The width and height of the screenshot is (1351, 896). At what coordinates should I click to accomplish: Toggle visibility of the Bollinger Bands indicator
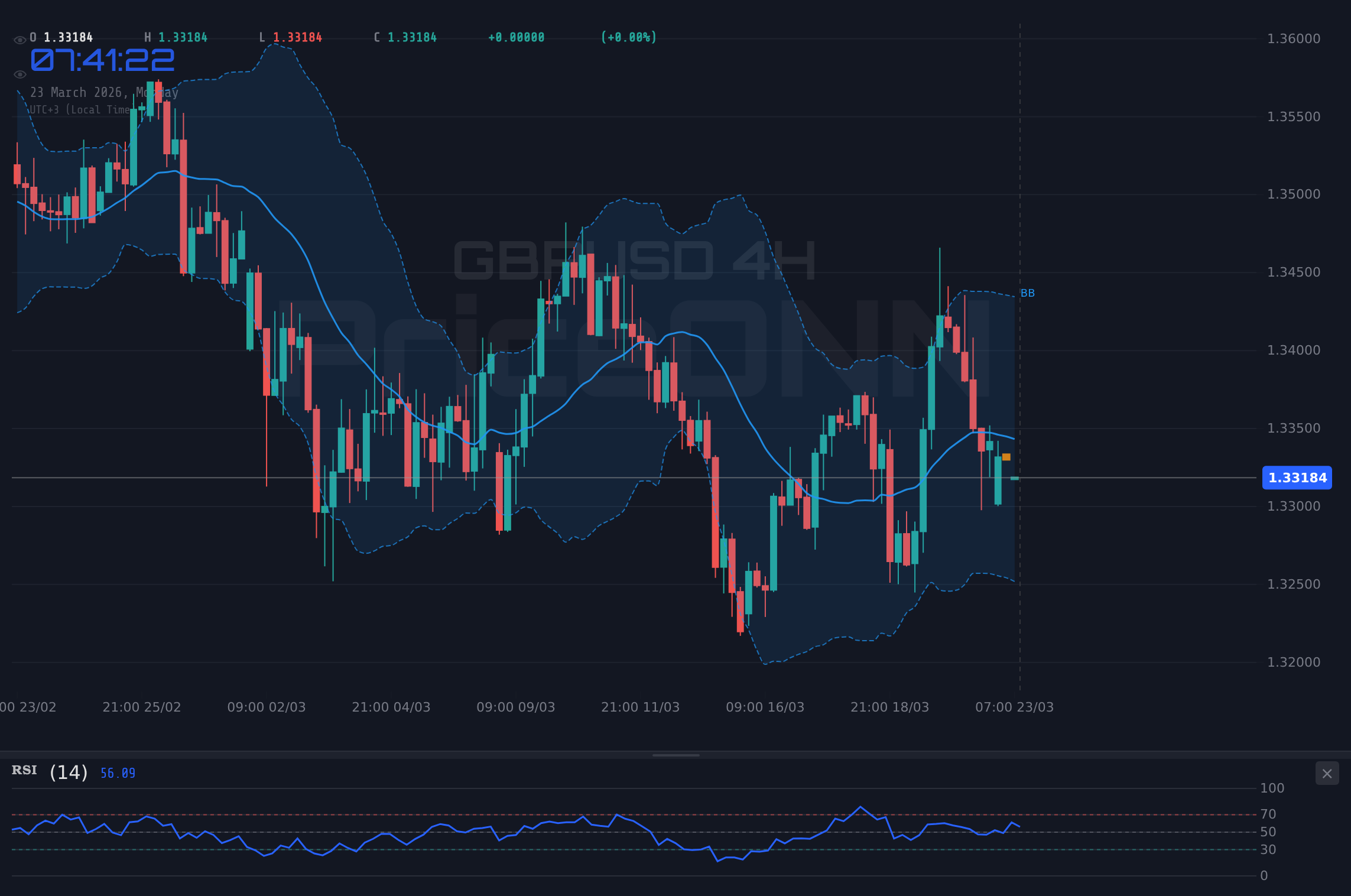tap(20, 74)
